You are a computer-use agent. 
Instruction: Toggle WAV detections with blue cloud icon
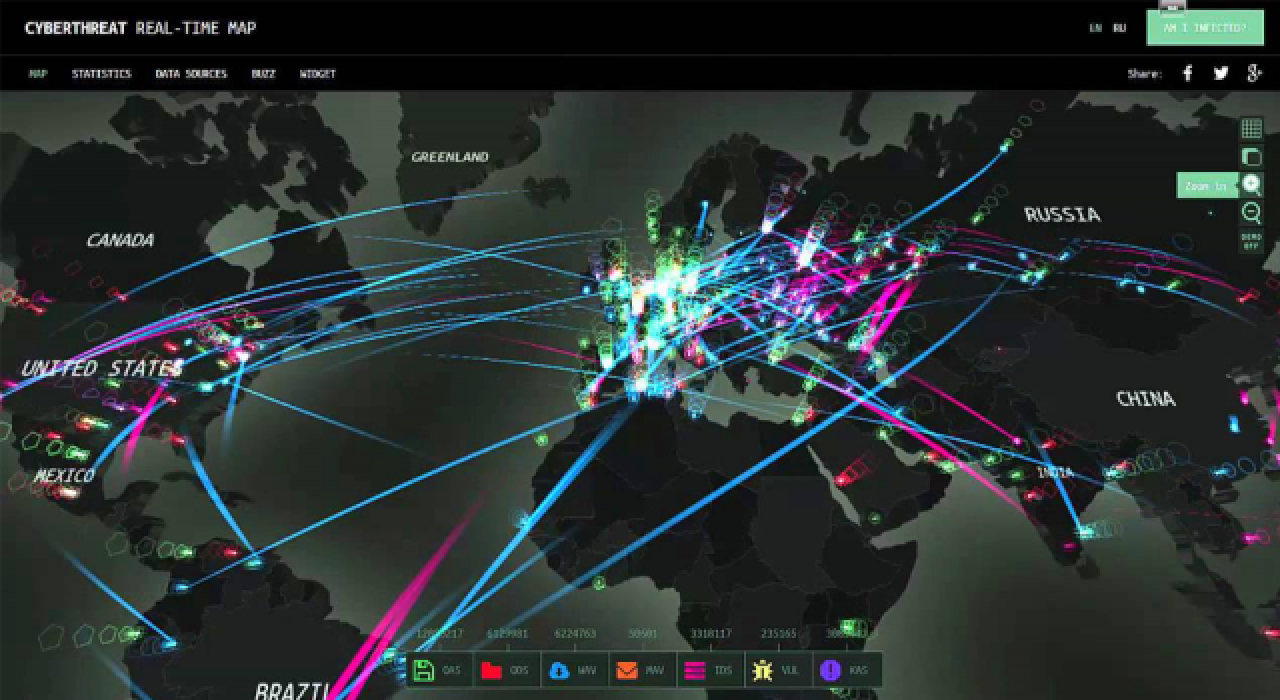574,670
